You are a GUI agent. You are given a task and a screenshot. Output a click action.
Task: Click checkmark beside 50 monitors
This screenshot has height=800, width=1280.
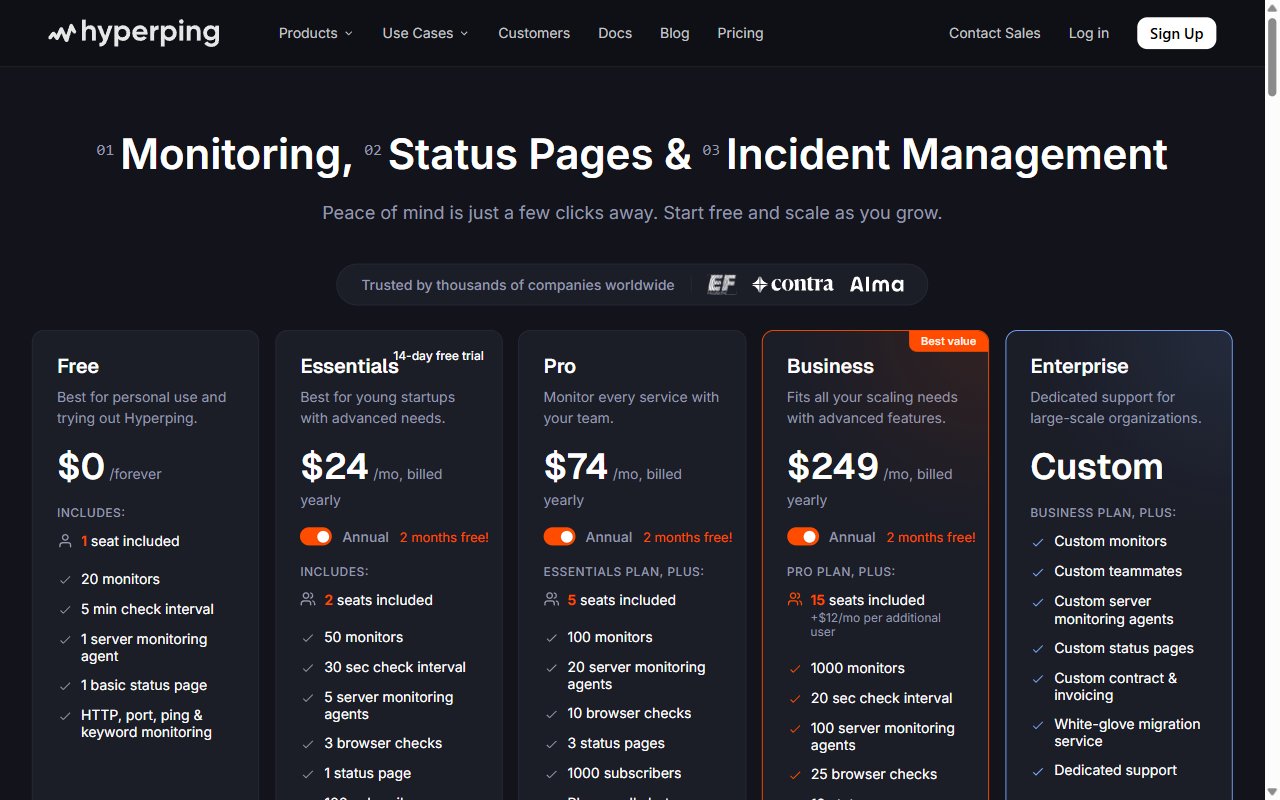(x=308, y=637)
